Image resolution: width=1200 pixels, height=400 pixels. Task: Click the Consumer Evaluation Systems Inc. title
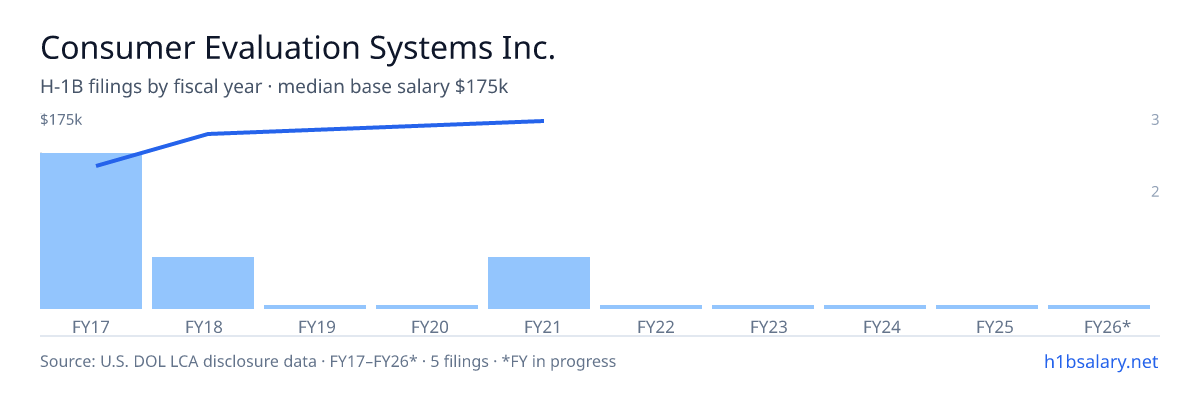coord(297,47)
